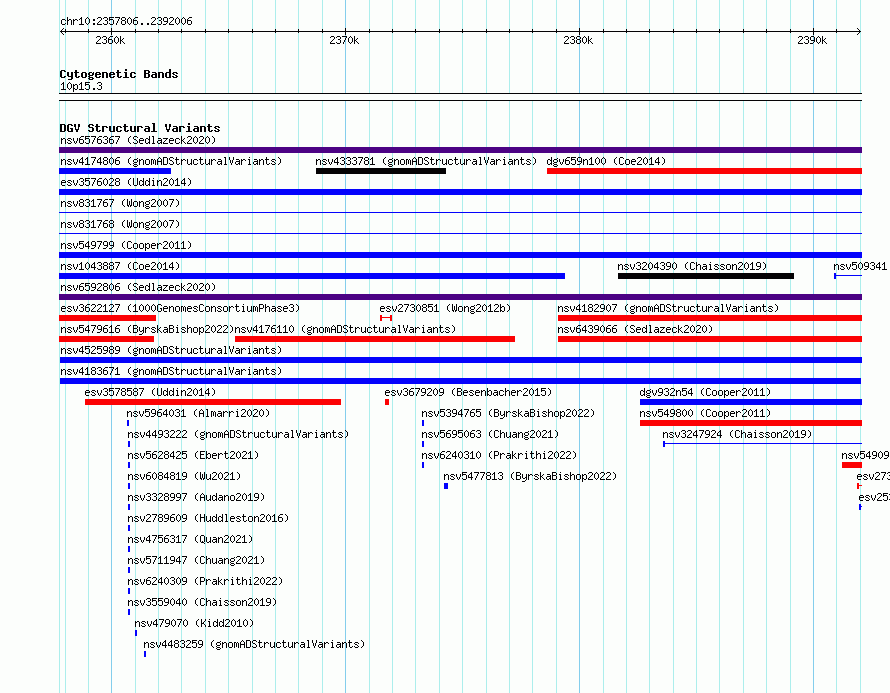Screen dimensions: 890x693
Task: Open nsv4493222 (gnomADStructuralVariants) label
Action: click(238, 434)
